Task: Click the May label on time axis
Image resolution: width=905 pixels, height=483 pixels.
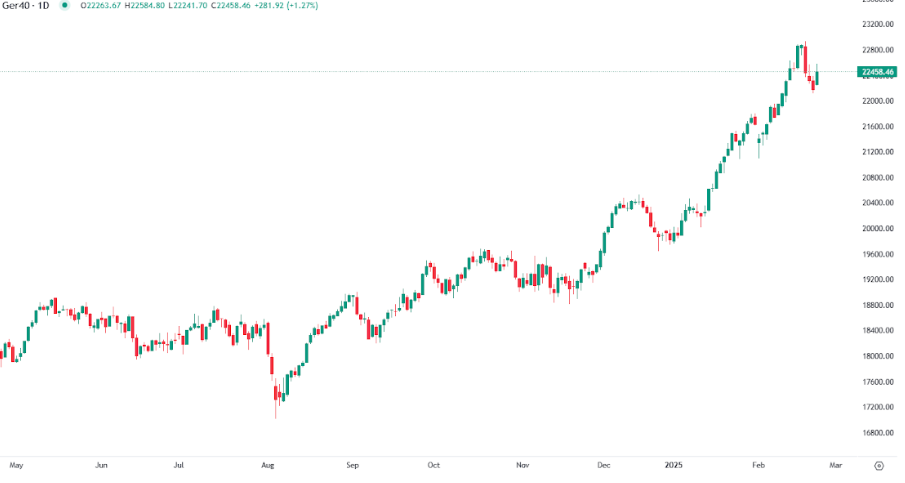Action: point(15,466)
